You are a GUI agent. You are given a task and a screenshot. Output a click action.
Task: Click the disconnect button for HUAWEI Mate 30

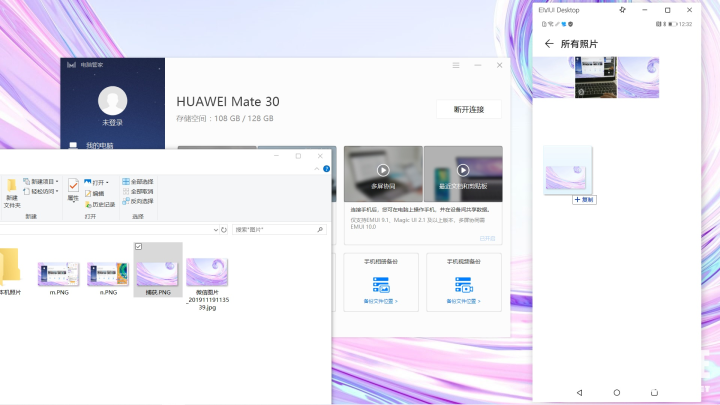pyautogui.click(x=469, y=109)
